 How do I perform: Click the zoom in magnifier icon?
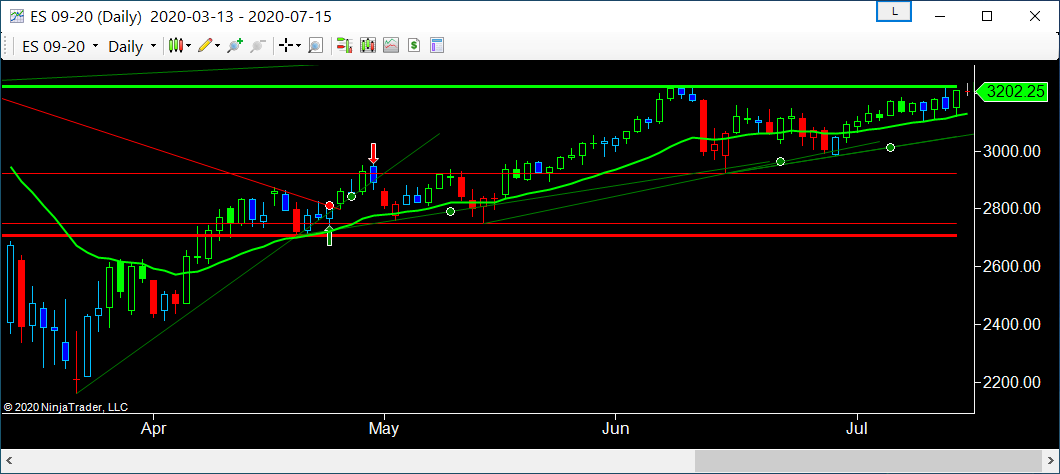(x=235, y=46)
